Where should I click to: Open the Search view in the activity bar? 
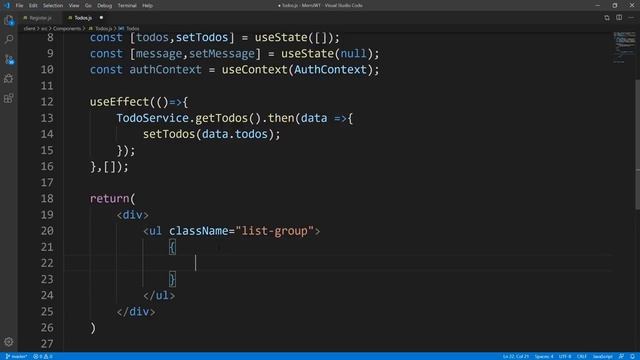9,39
